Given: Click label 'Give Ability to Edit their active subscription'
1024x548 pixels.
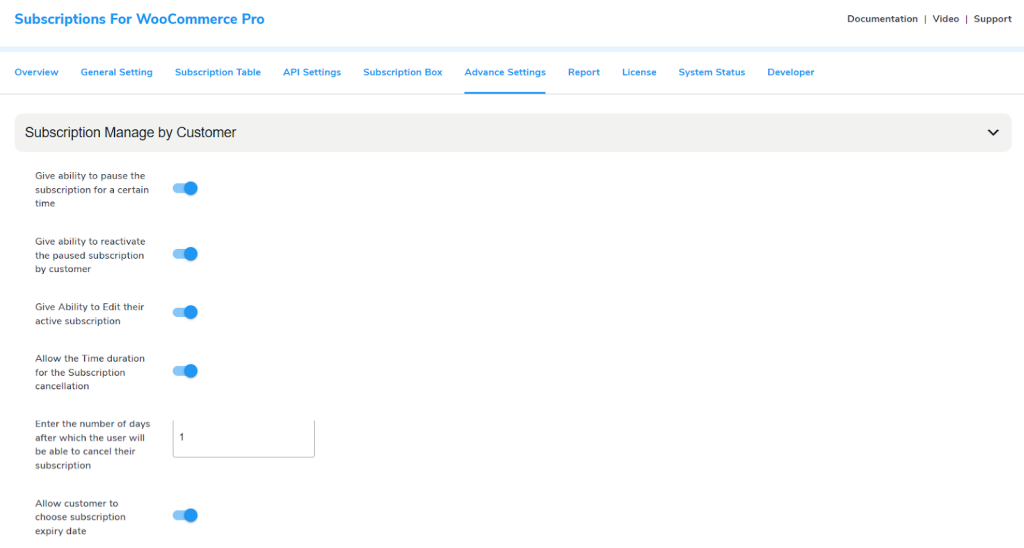Looking at the screenshot, I should tap(89, 314).
